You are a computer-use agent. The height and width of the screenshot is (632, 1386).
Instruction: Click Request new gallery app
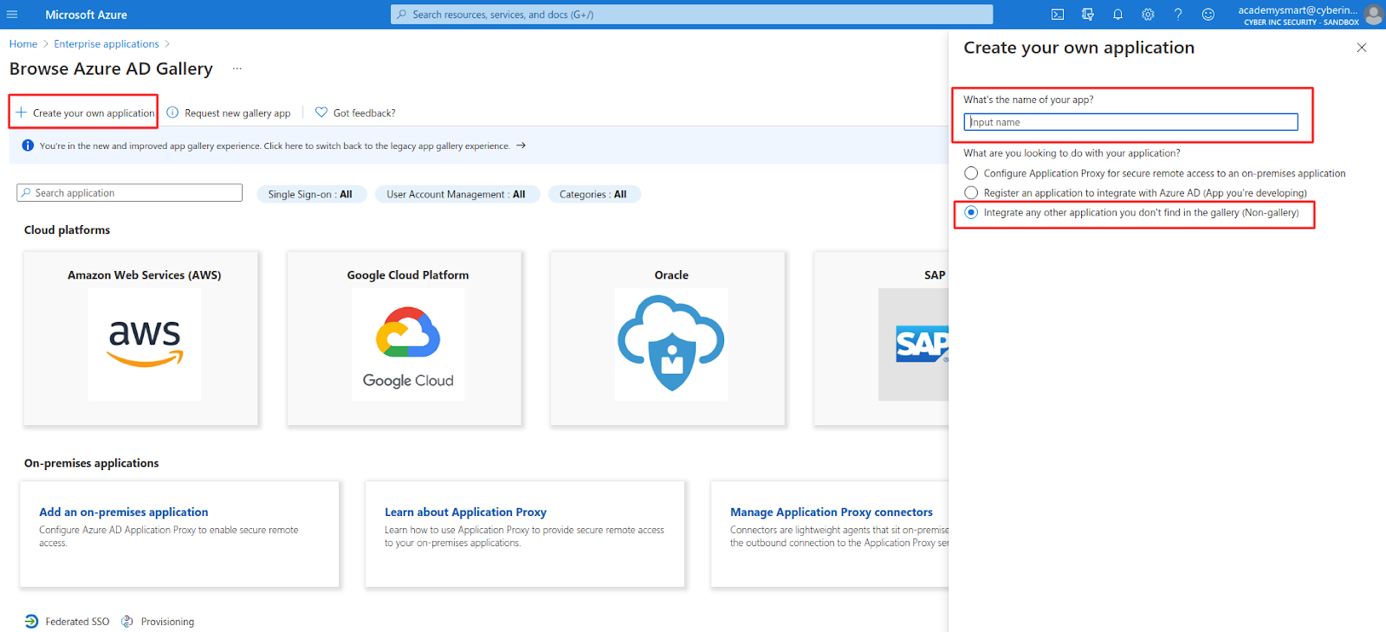pos(229,113)
